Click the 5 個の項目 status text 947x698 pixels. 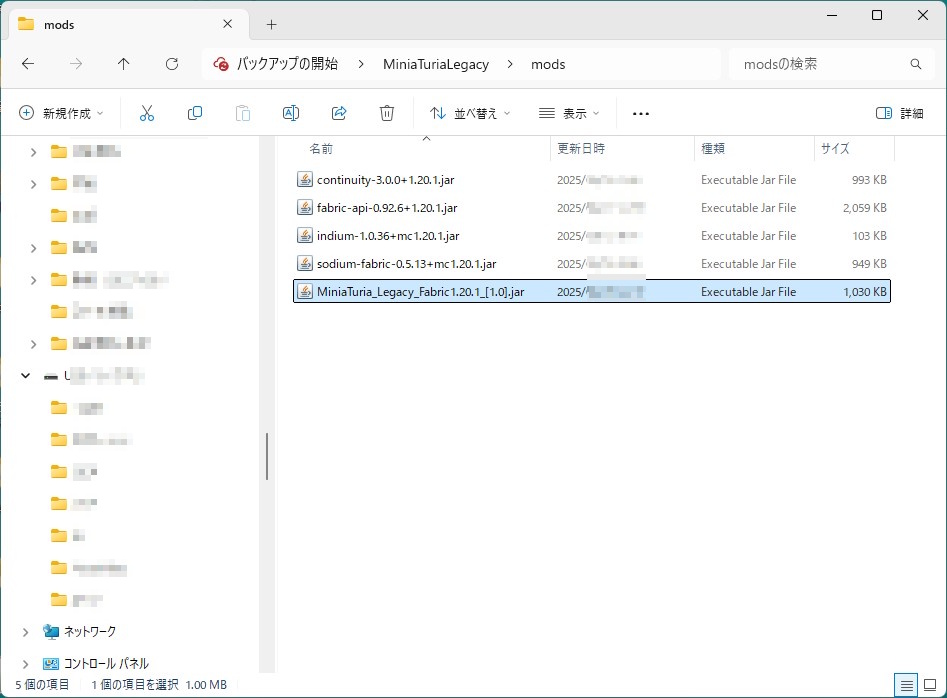pos(42,685)
